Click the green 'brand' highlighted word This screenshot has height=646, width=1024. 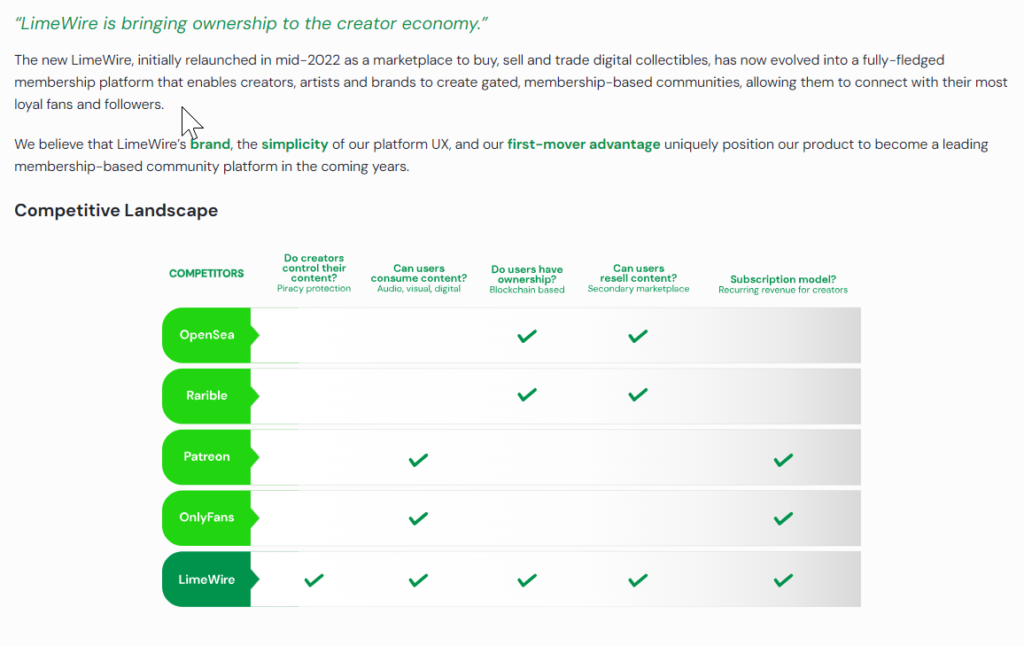click(x=210, y=144)
